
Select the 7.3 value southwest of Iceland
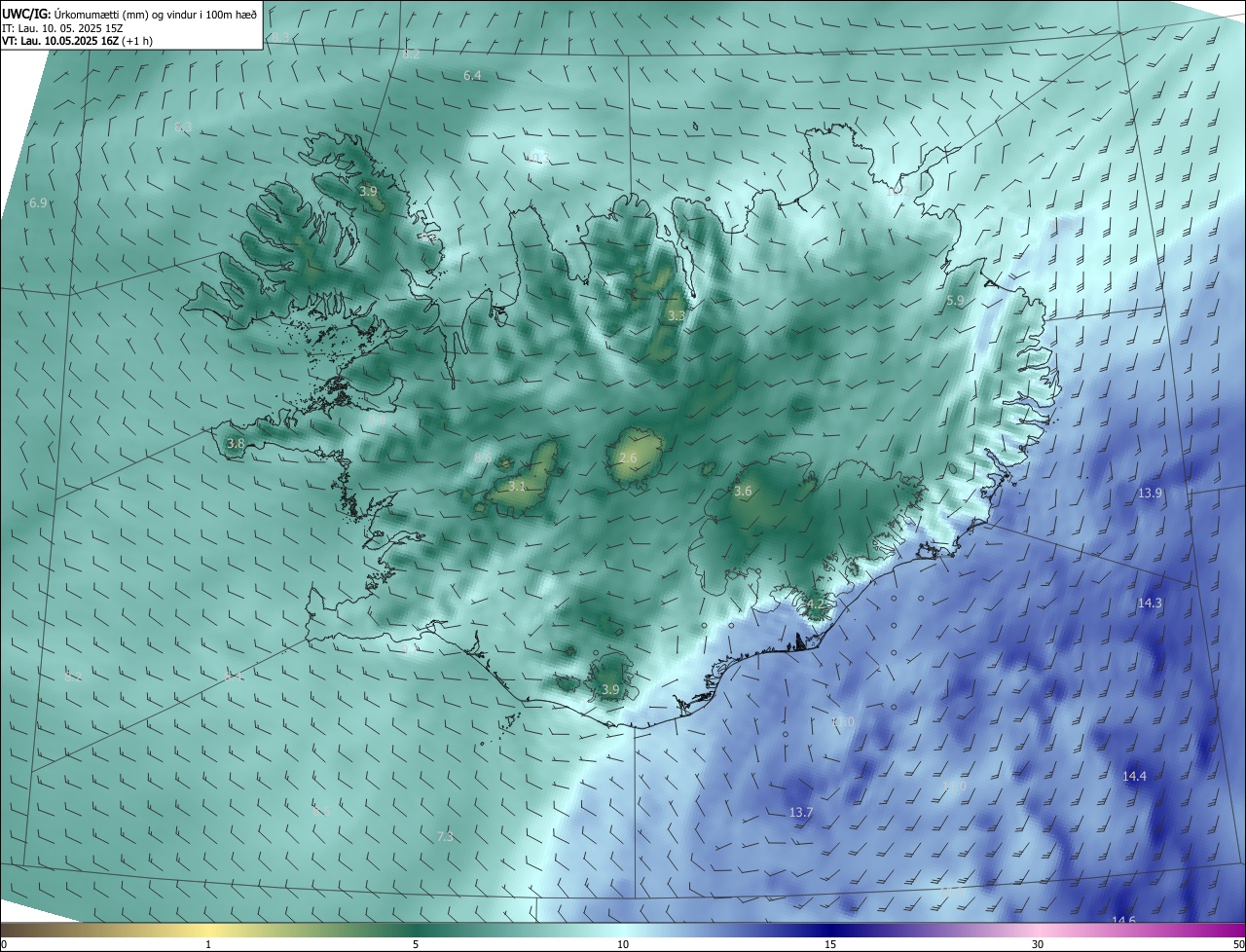(445, 836)
